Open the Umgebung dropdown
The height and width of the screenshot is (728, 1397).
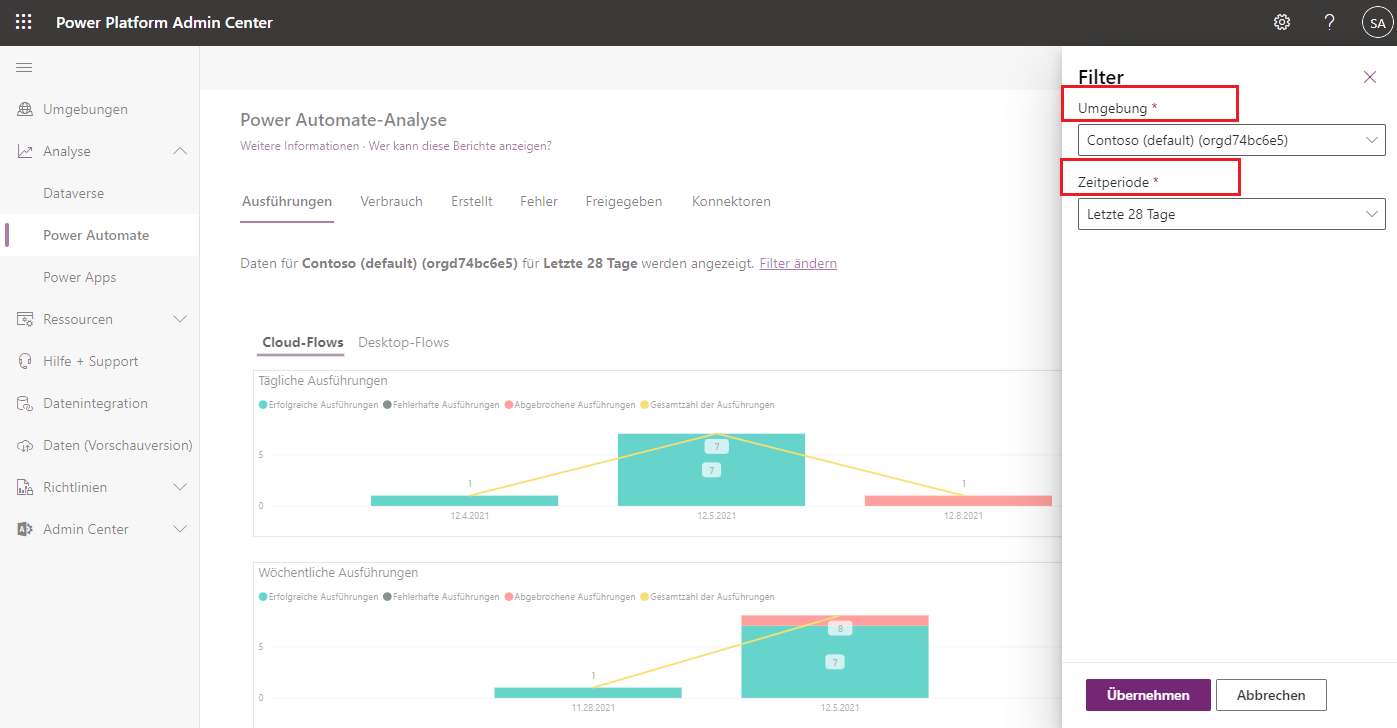click(x=1232, y=140)
